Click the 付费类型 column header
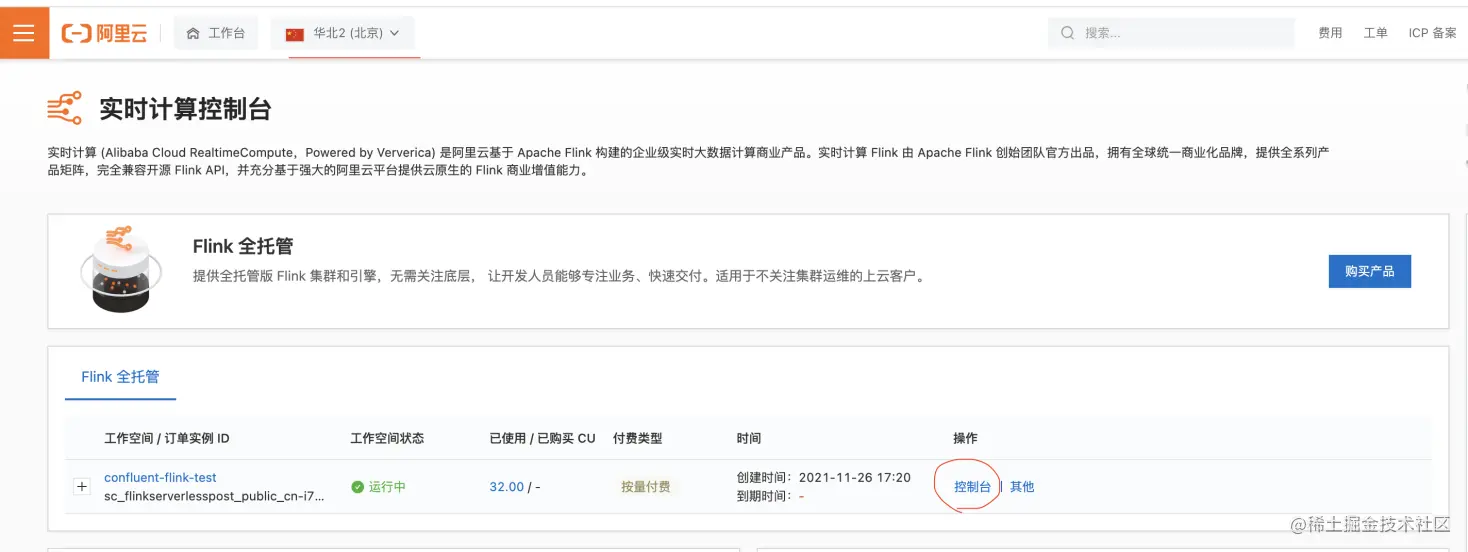The height and width of the screenshot is (552, 1468). [637, 438]
